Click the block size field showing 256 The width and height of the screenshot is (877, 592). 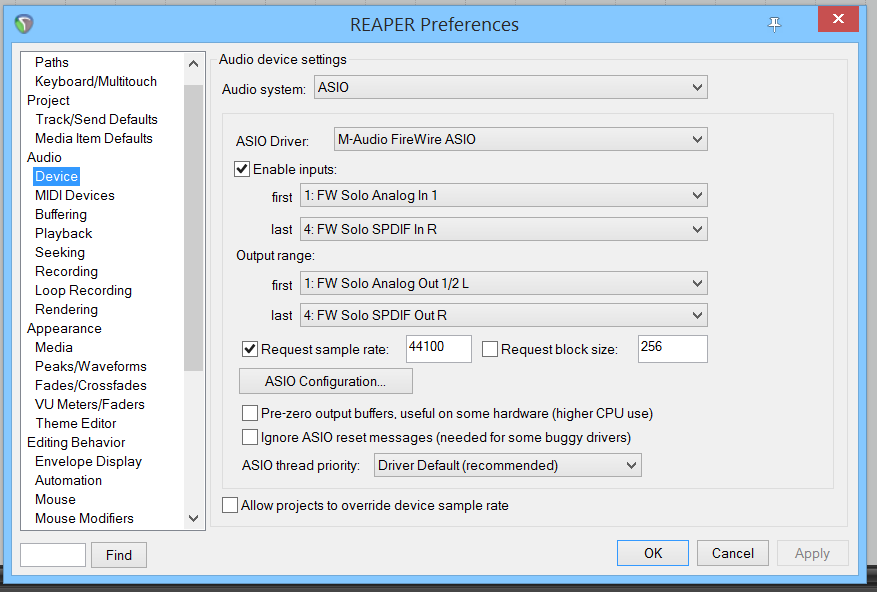(672, 349)
